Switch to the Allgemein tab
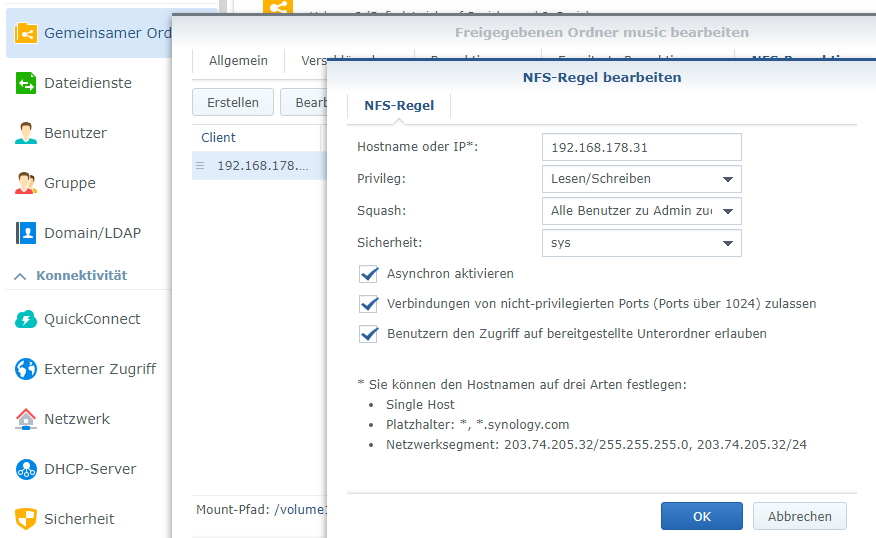The width and height of the screenshot is (876, 538). [239, 61]
